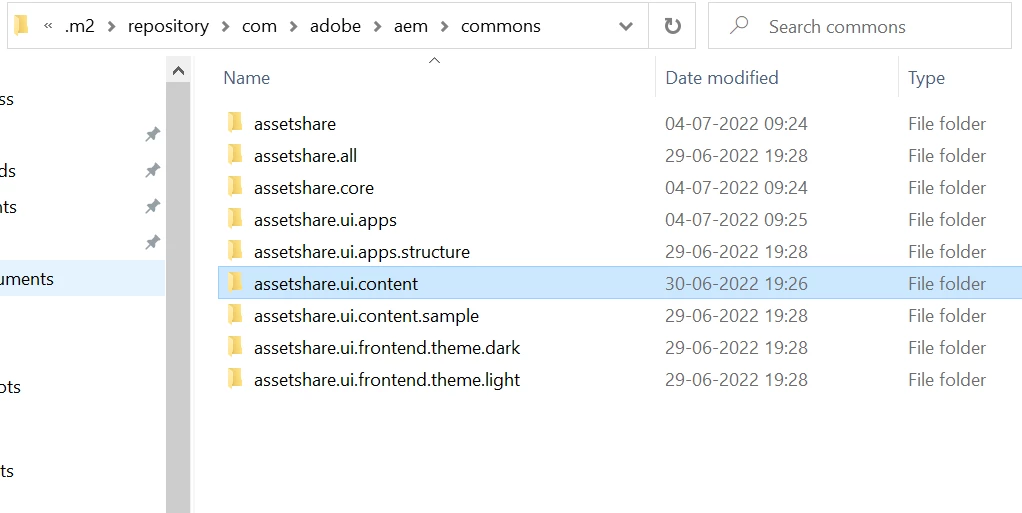Image resolution: width=1022 pixels, height=513 pixels.
Task: Select the assetshare.ui.content folder icon
Action: (x=235, y=282)
